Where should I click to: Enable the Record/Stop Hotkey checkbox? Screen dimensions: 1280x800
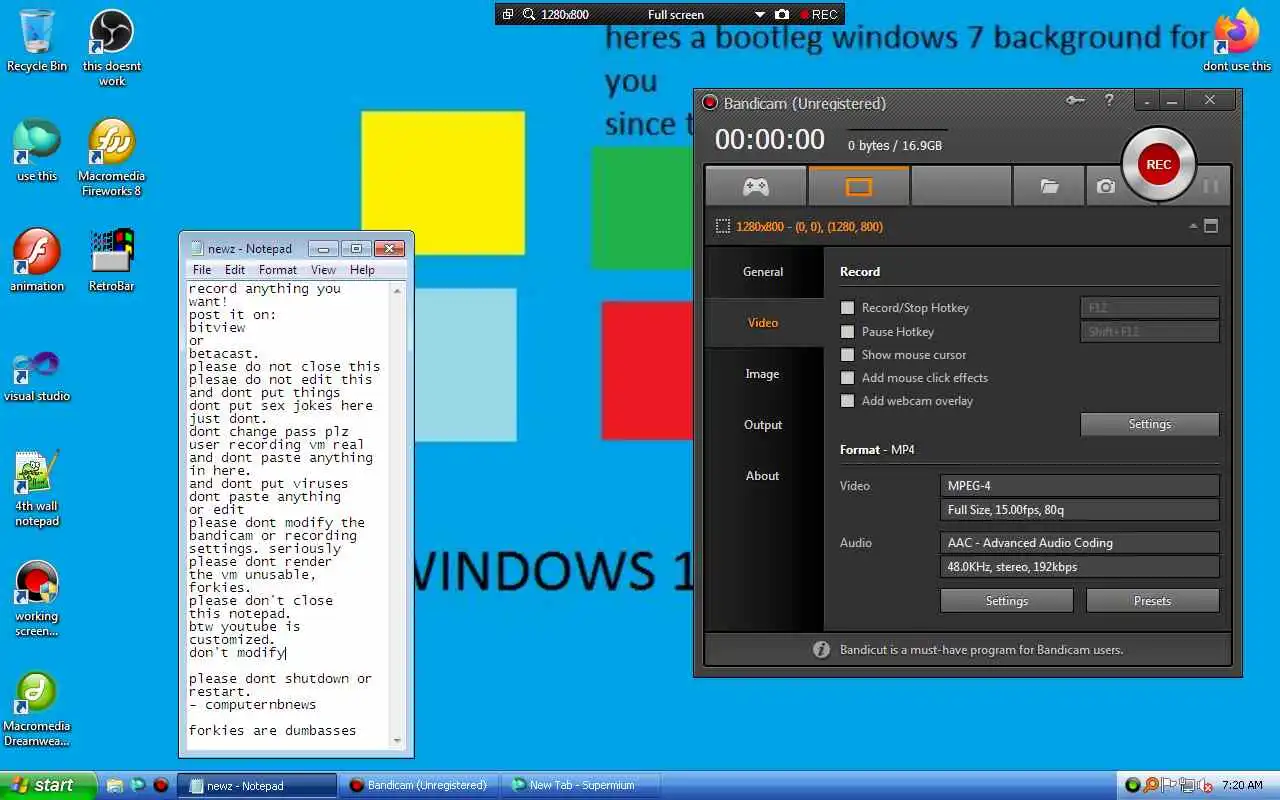[848, 308]
